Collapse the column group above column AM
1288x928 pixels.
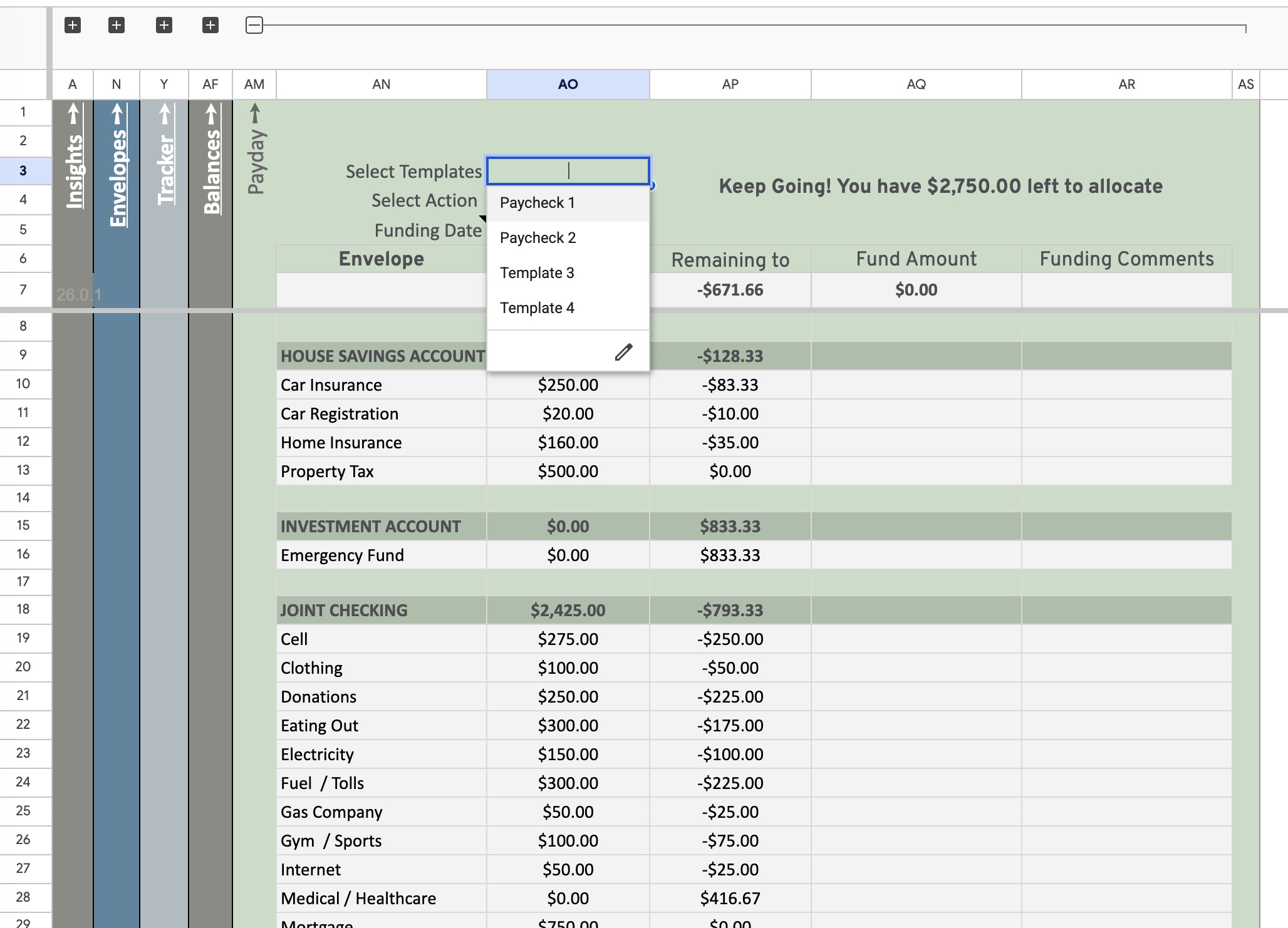[254, 25]
